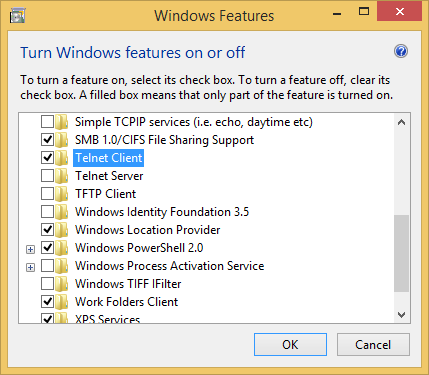Select the Simple TCPIP services label

[194, 122]
